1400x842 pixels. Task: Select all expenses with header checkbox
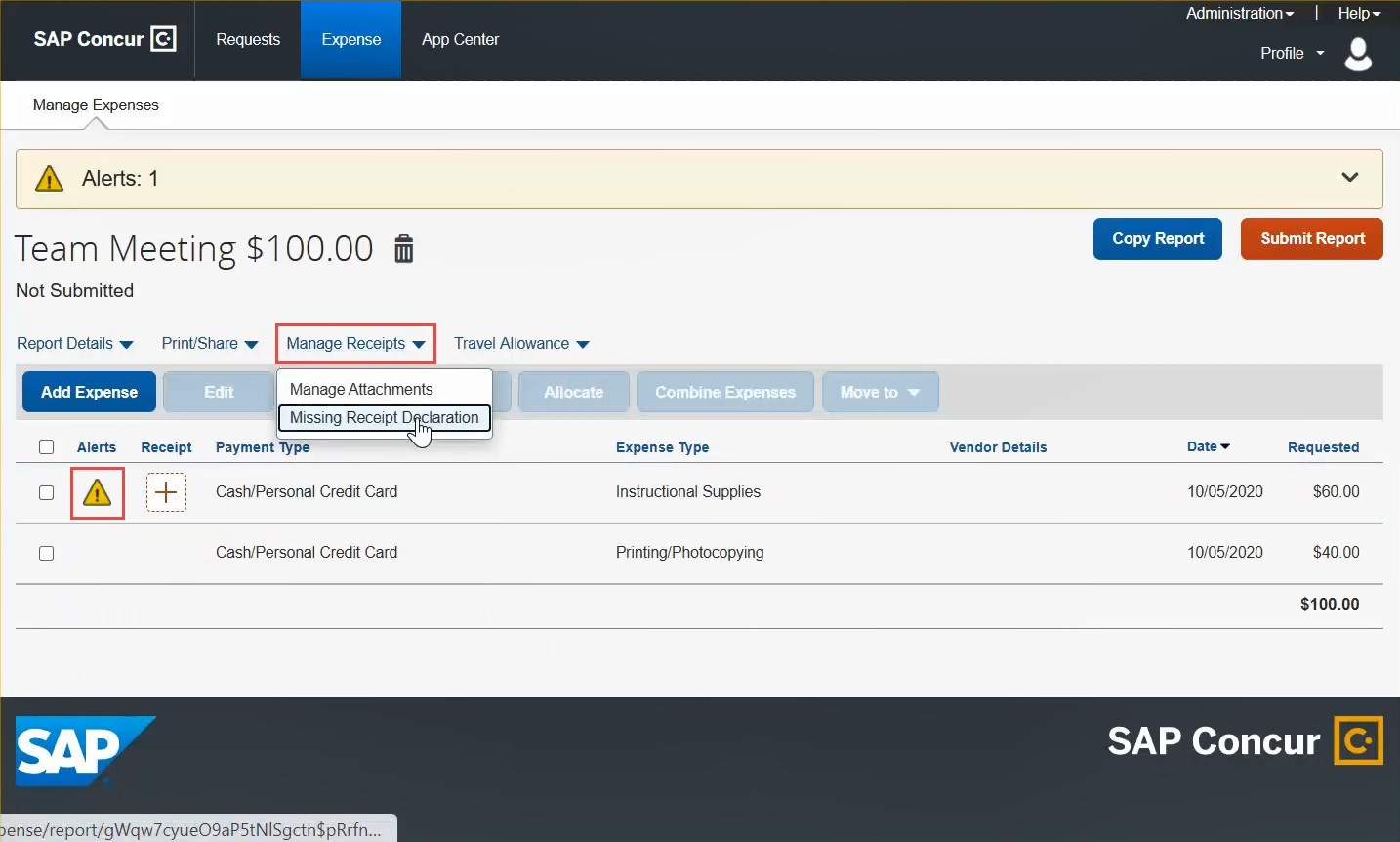pos(46,447)
